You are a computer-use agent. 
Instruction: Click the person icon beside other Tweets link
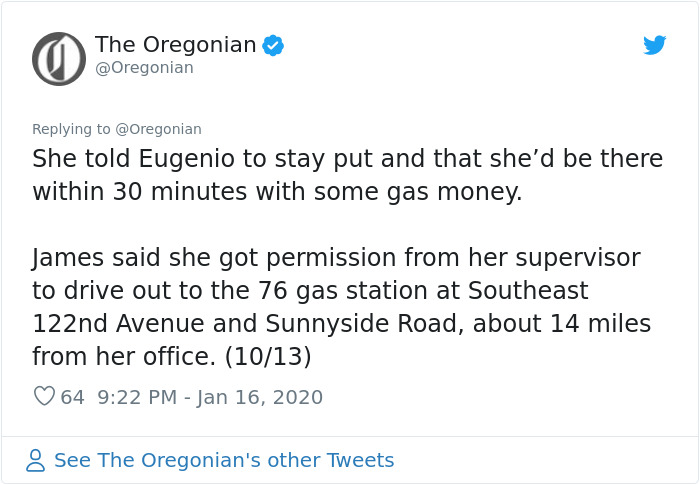36,460
